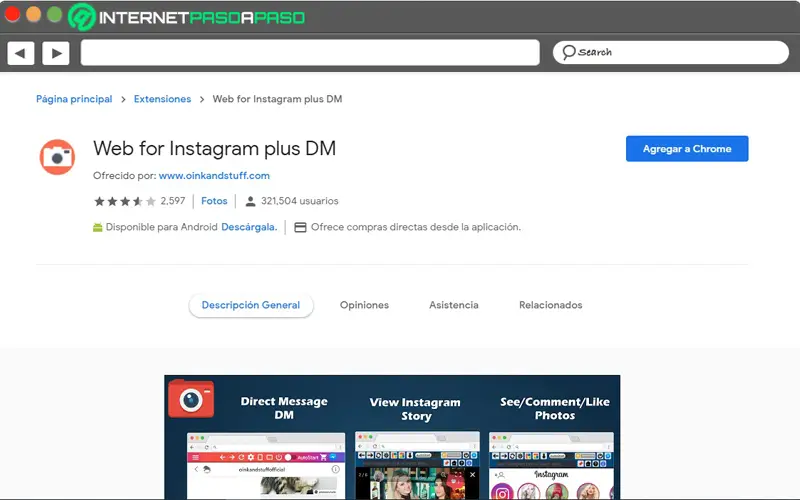Viewport: 800px width, 500px height.
Task: Click the red close window button
Action: pos(12,14)
